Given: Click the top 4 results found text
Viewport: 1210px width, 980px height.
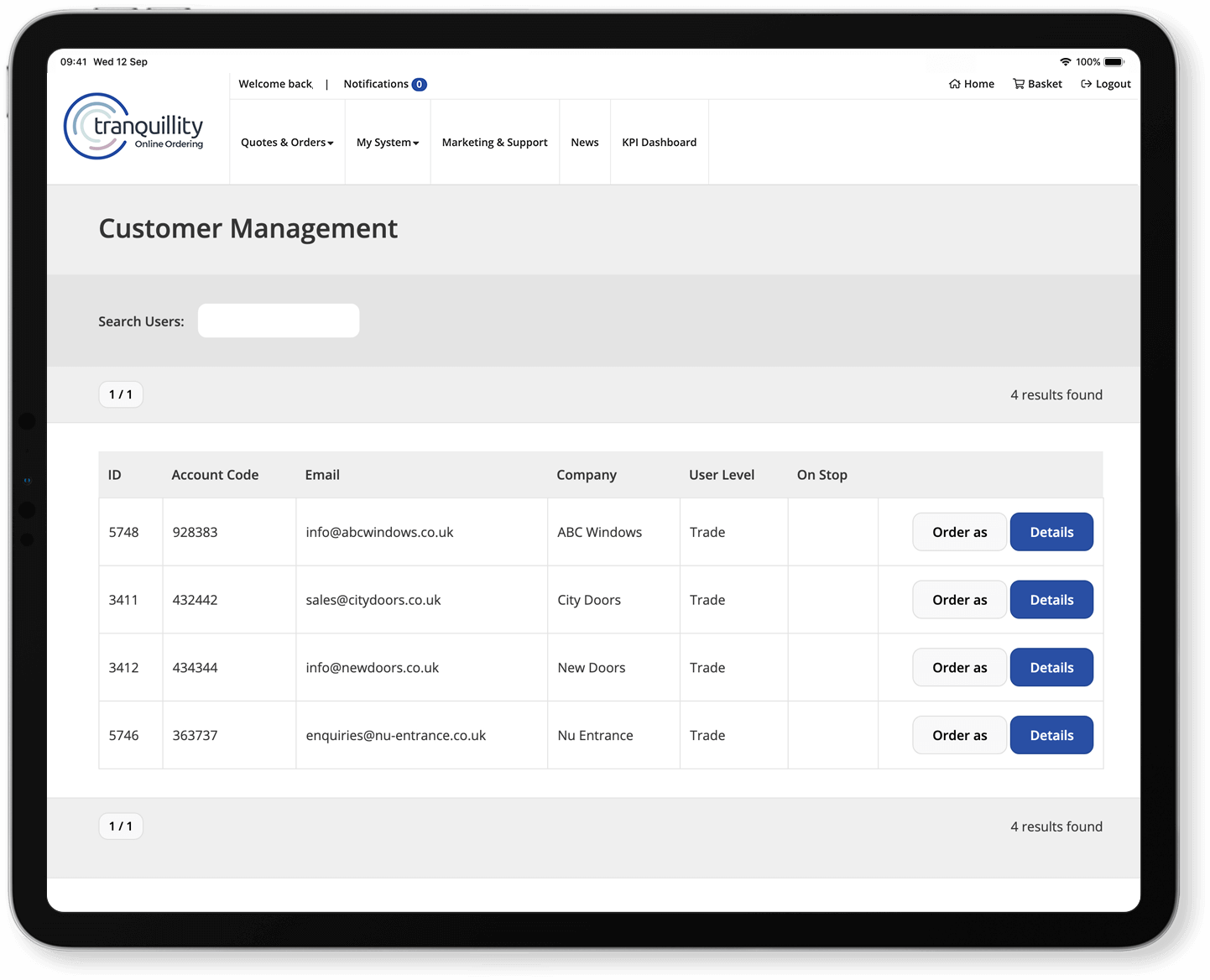Looking at the screenshot, I should click(1056, 394).
